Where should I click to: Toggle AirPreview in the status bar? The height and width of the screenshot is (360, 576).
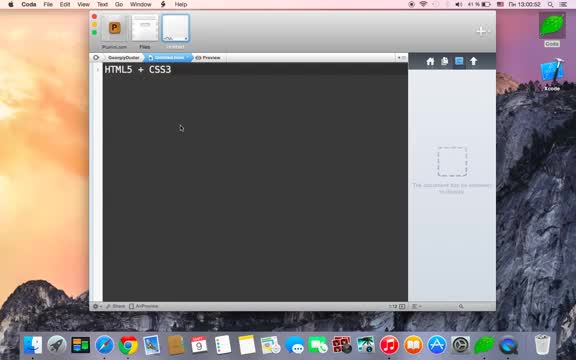click(x=144, y=306)
